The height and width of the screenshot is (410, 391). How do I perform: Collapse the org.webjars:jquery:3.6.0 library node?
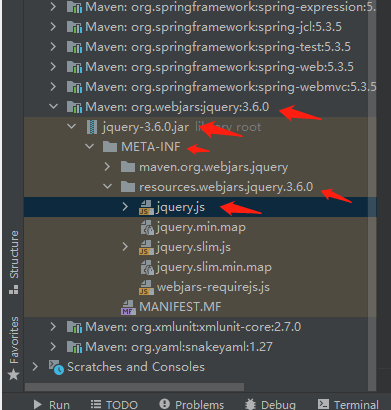pyautogui.click(x=53, y=107)
